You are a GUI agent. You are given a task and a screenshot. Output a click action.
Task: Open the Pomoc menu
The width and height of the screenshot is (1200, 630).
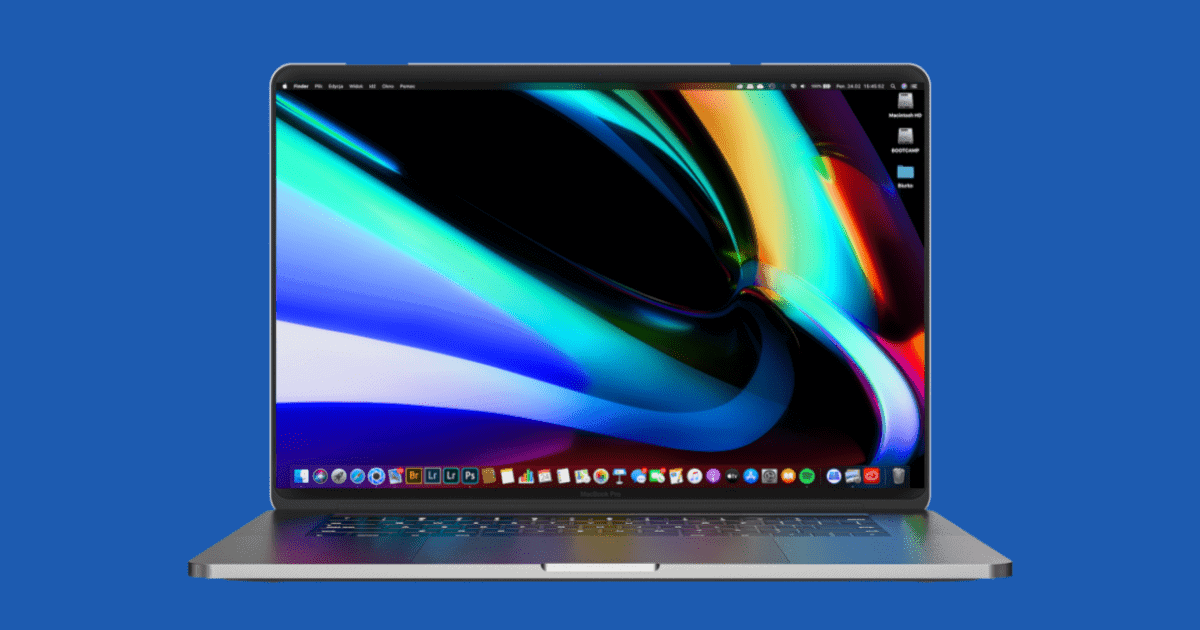[407, 87]
